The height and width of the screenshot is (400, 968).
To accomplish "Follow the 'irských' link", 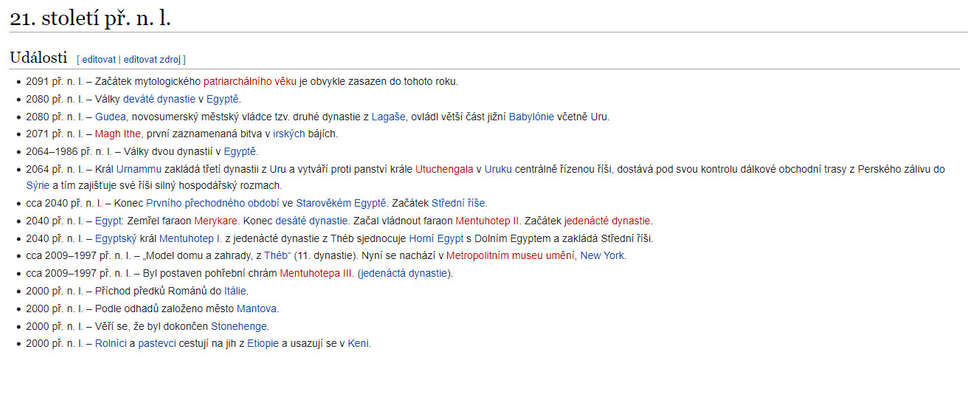I will tap(289, 134).
